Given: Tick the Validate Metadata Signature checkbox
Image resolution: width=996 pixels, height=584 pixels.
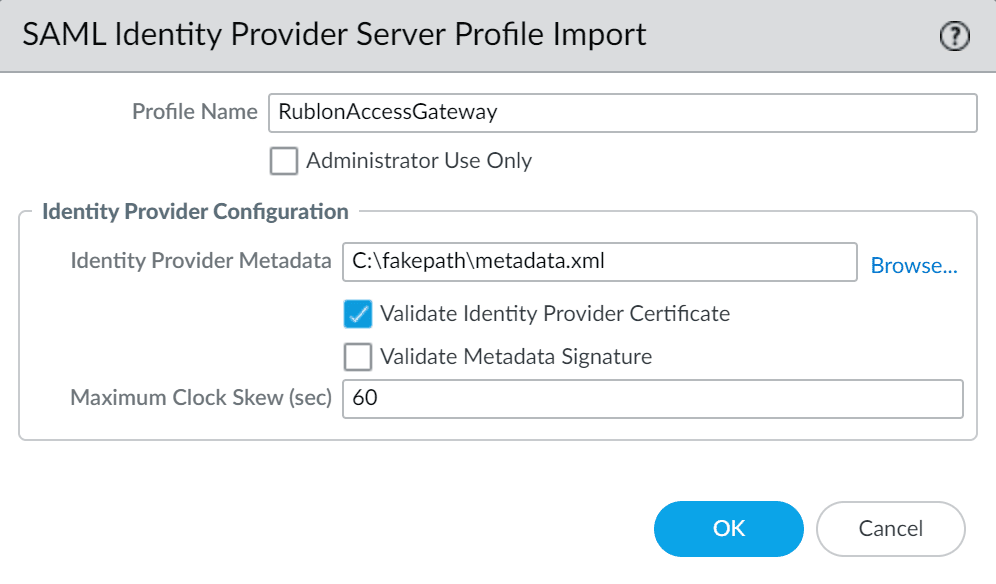Looking at the screenshot, I should tap(358, 356).
